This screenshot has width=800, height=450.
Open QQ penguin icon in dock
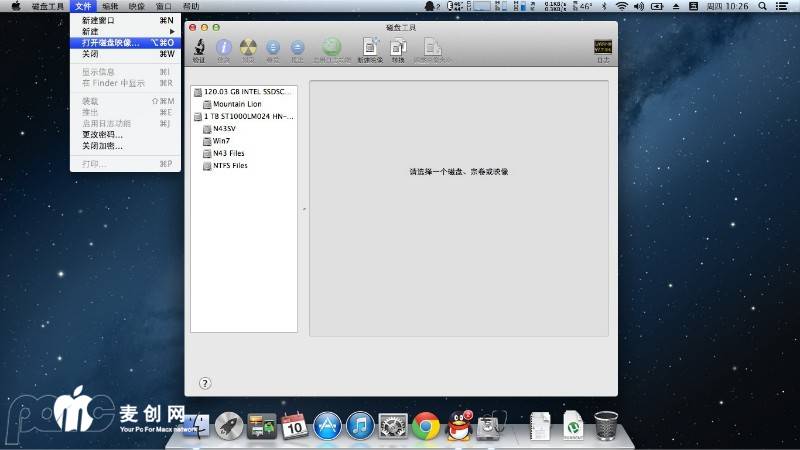pos(459,426)
